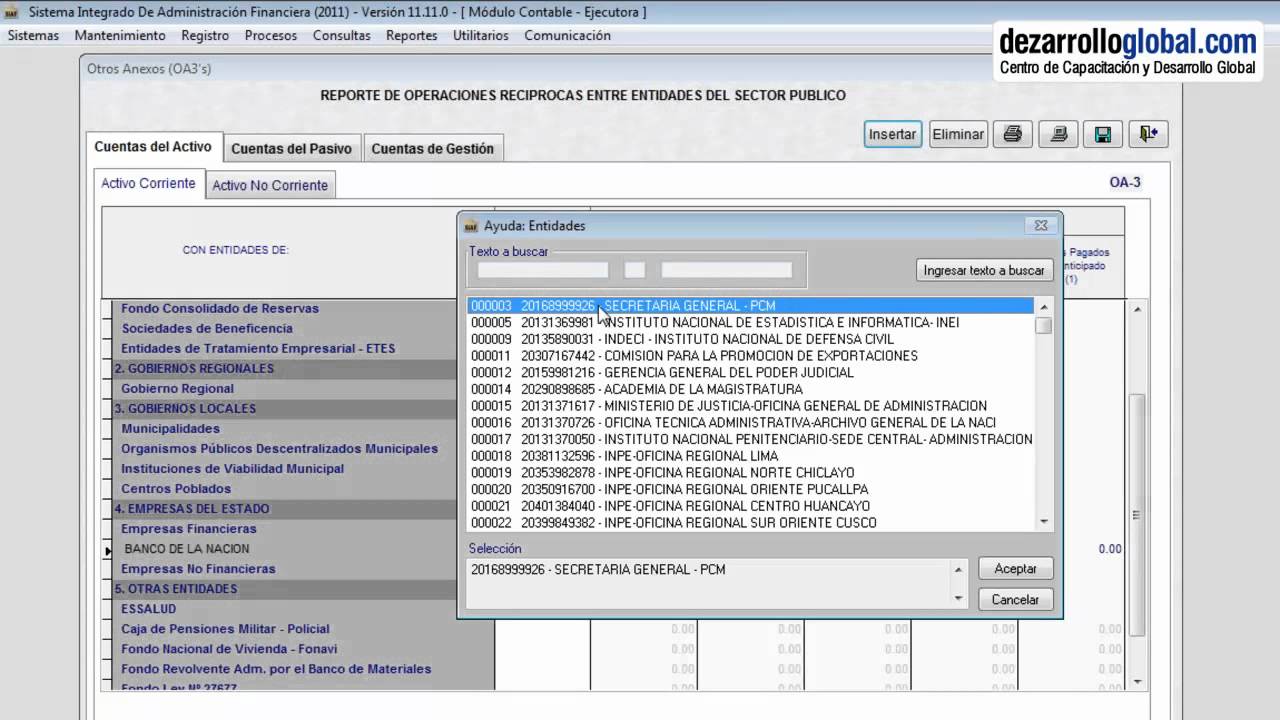Select MINISTERIO DE JUSTICIA-OFICINA GENERAL DE ADMINISTRACION
The width and height of the screenshot is (1280, 720).
coord(750,406)
